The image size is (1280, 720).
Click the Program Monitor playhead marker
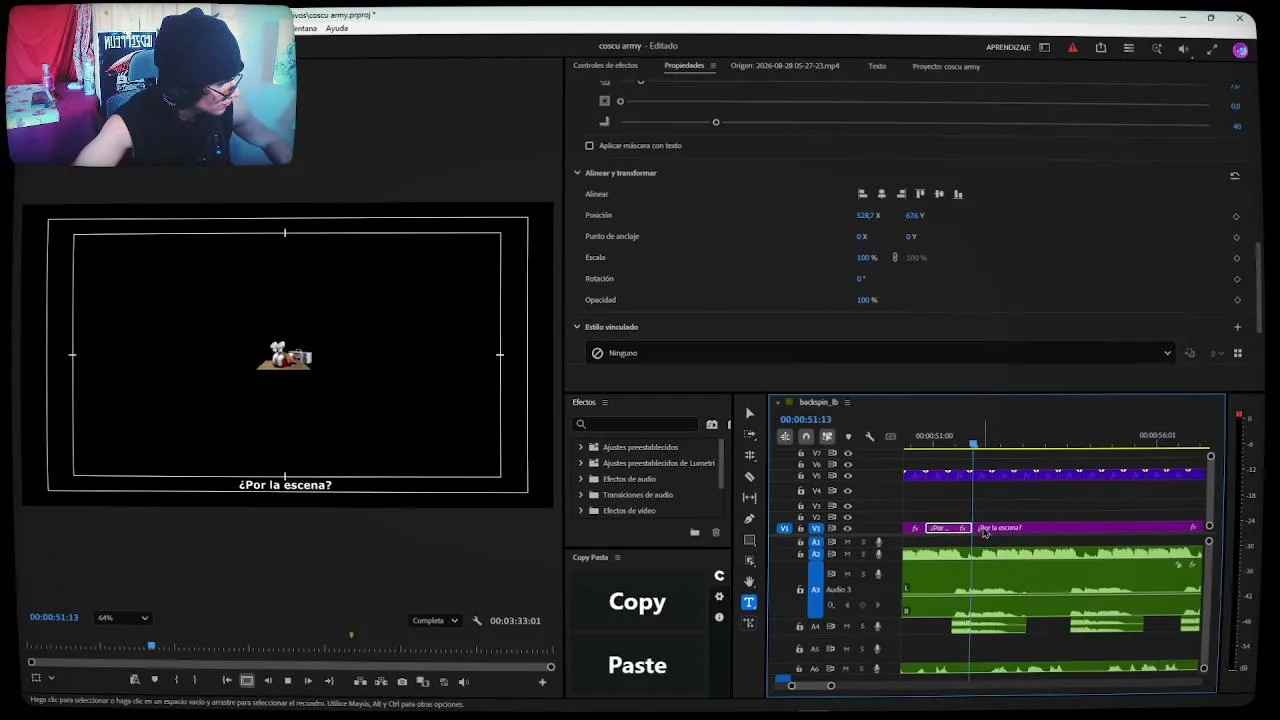(x=151, y=647)
